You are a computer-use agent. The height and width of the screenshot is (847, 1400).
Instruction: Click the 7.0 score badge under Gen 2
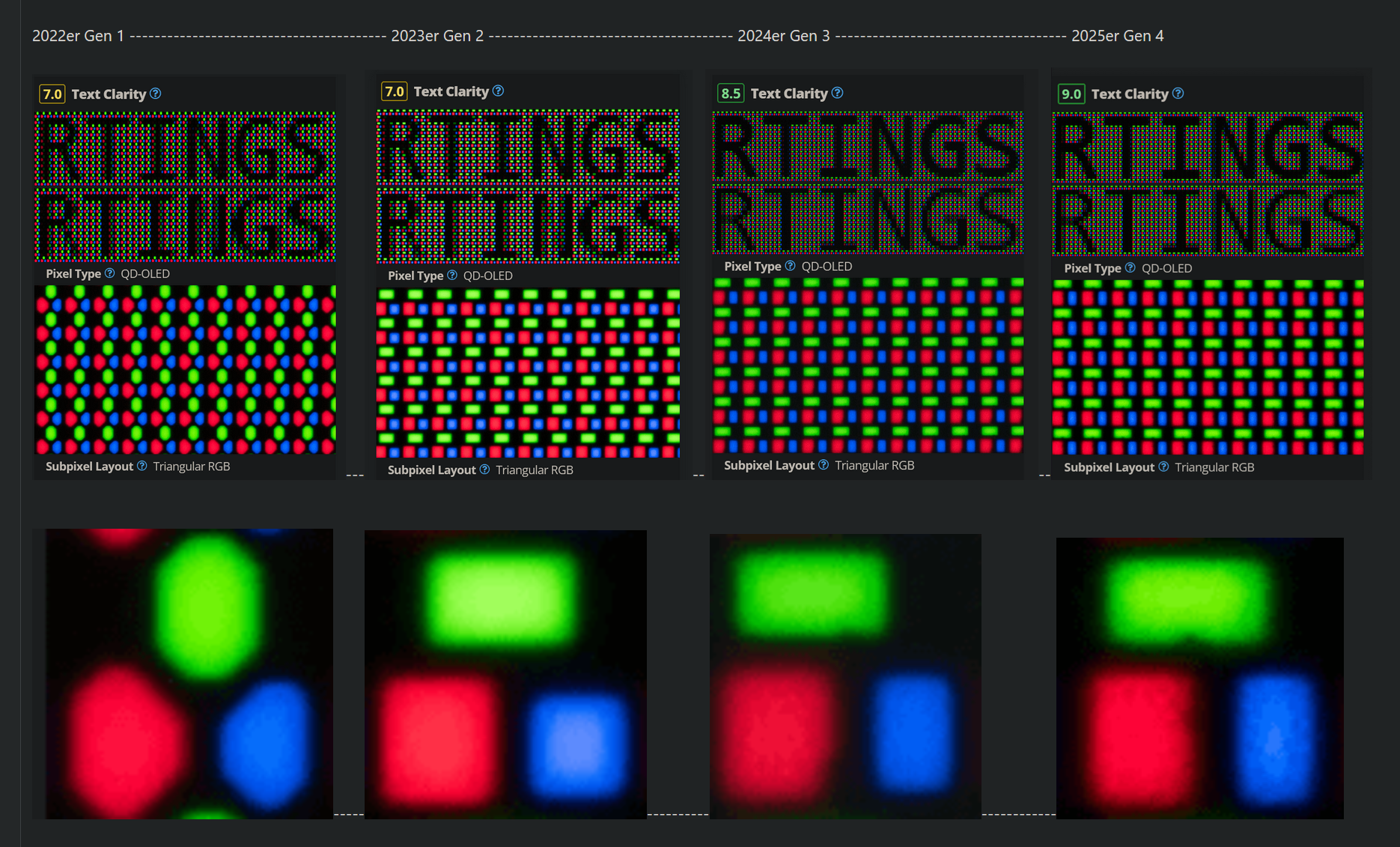click(x=395, y=91)
